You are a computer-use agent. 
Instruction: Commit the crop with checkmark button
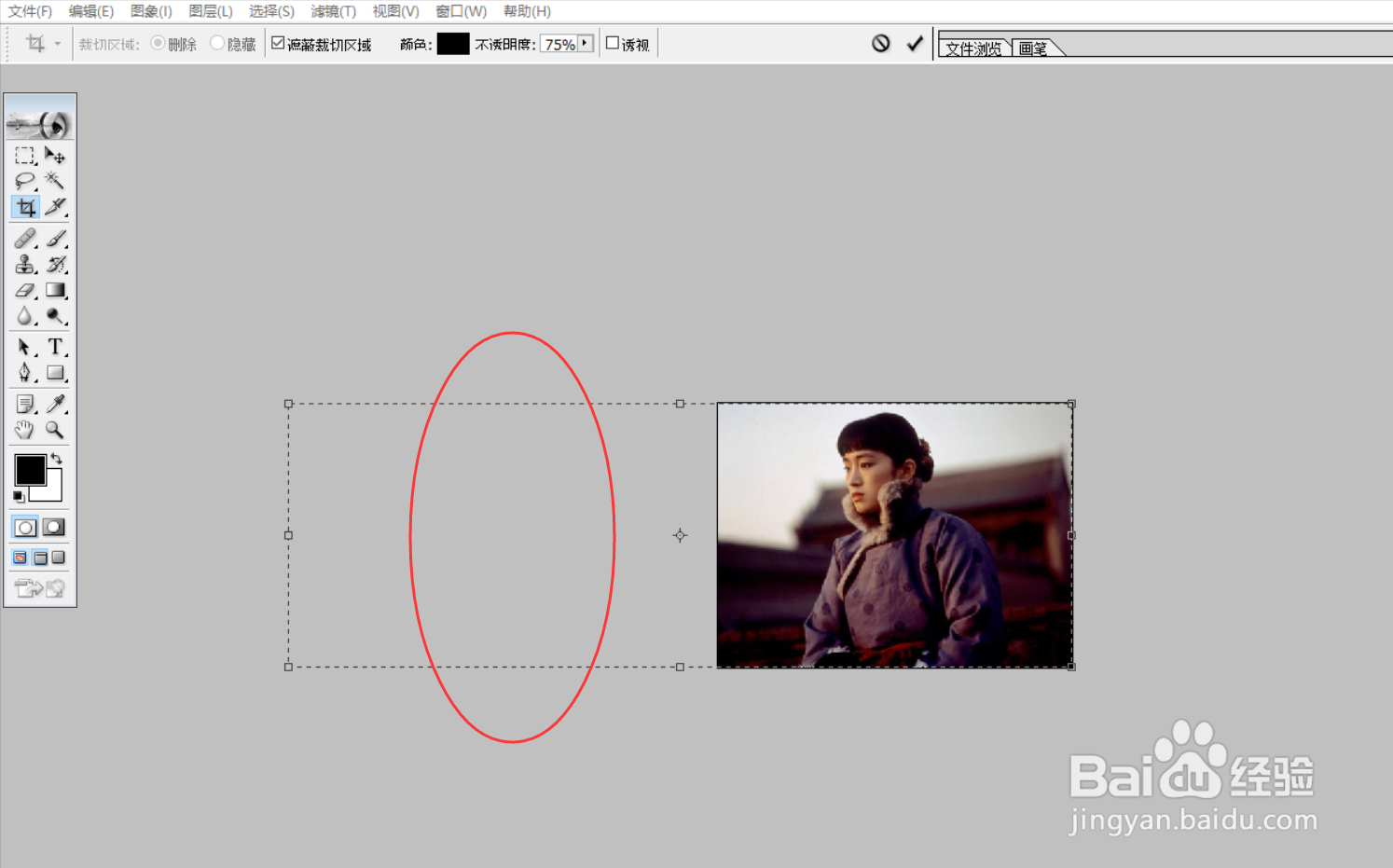915,43
